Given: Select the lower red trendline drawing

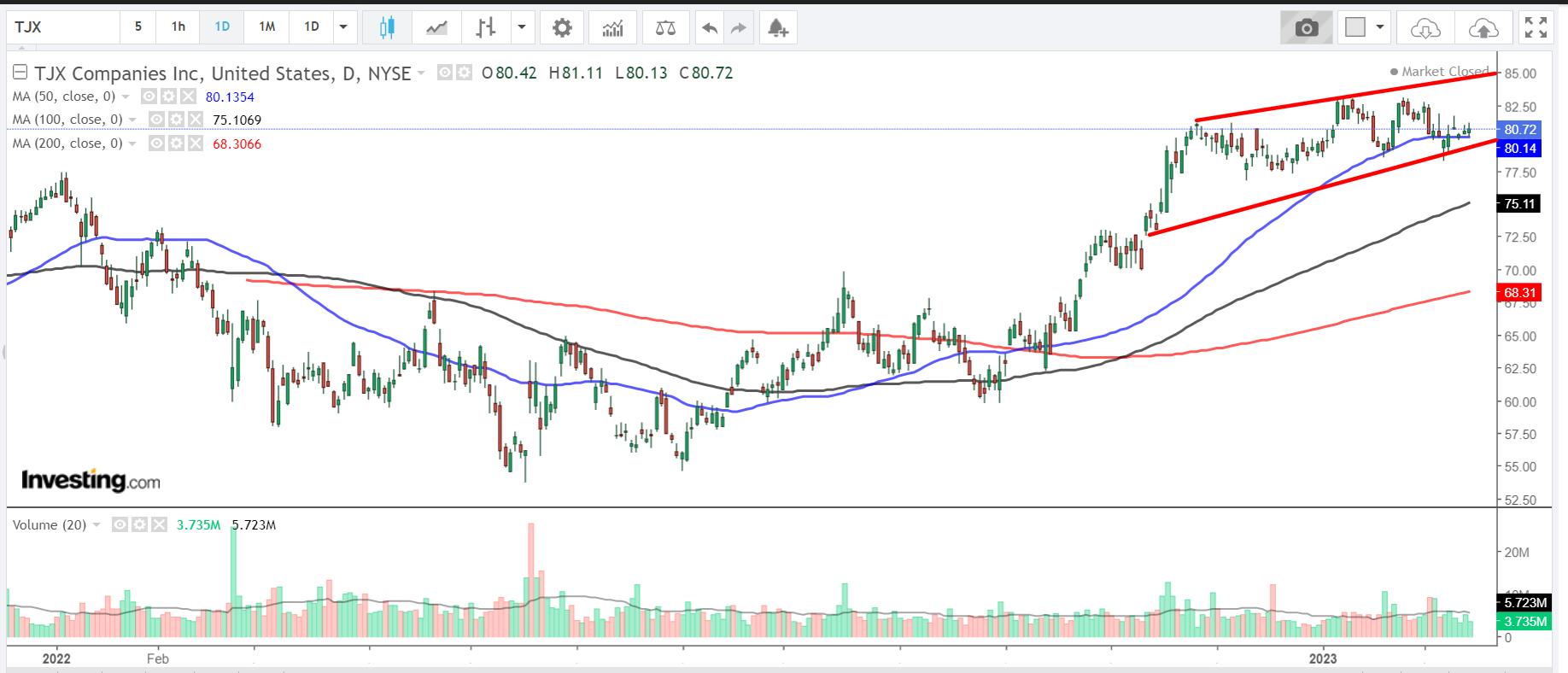Looking at the screenshot, I should tap(1322, 187).
